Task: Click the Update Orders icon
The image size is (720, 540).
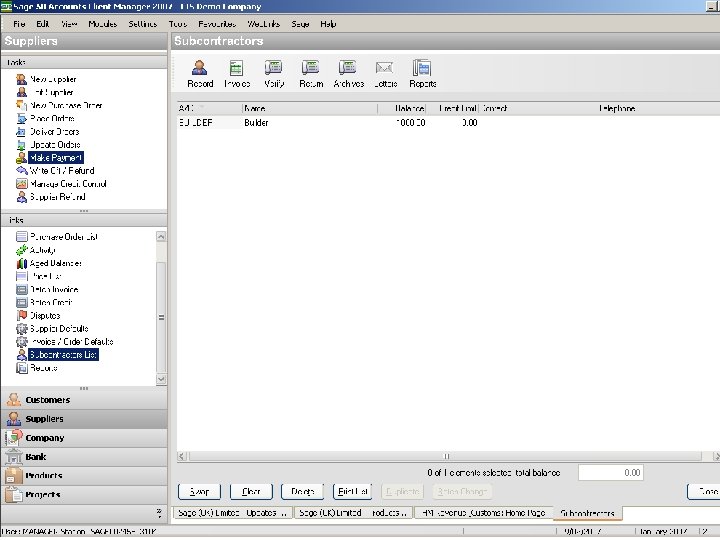Action: click(21, 145)
